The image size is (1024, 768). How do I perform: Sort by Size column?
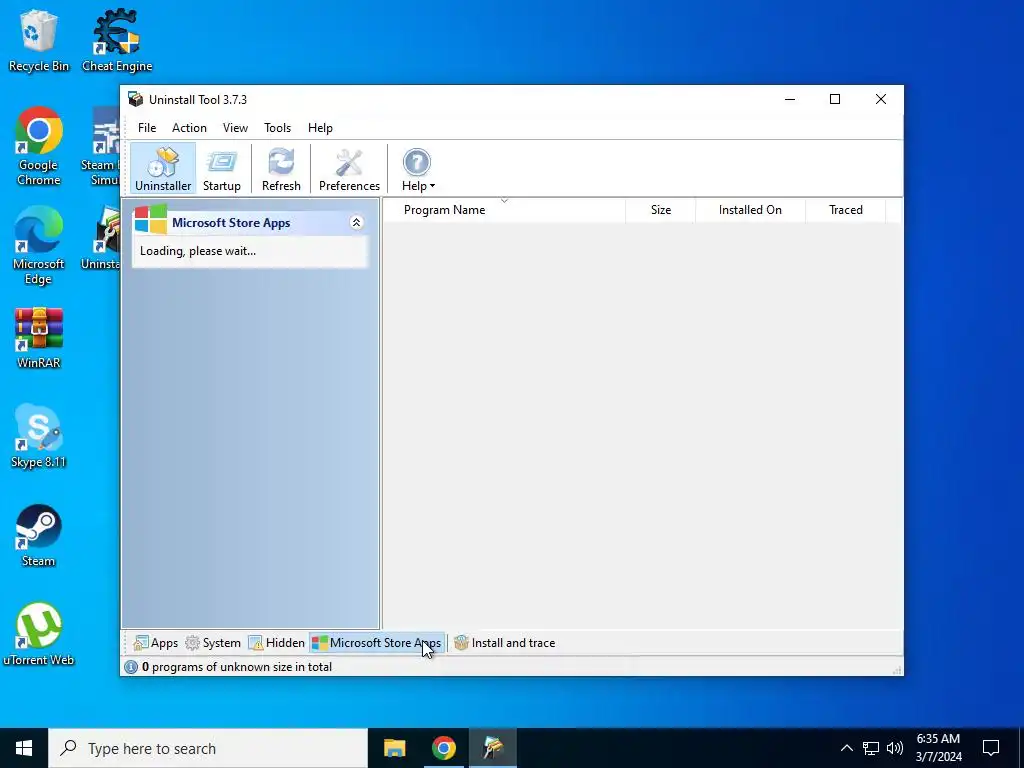(x=660, y=210)
